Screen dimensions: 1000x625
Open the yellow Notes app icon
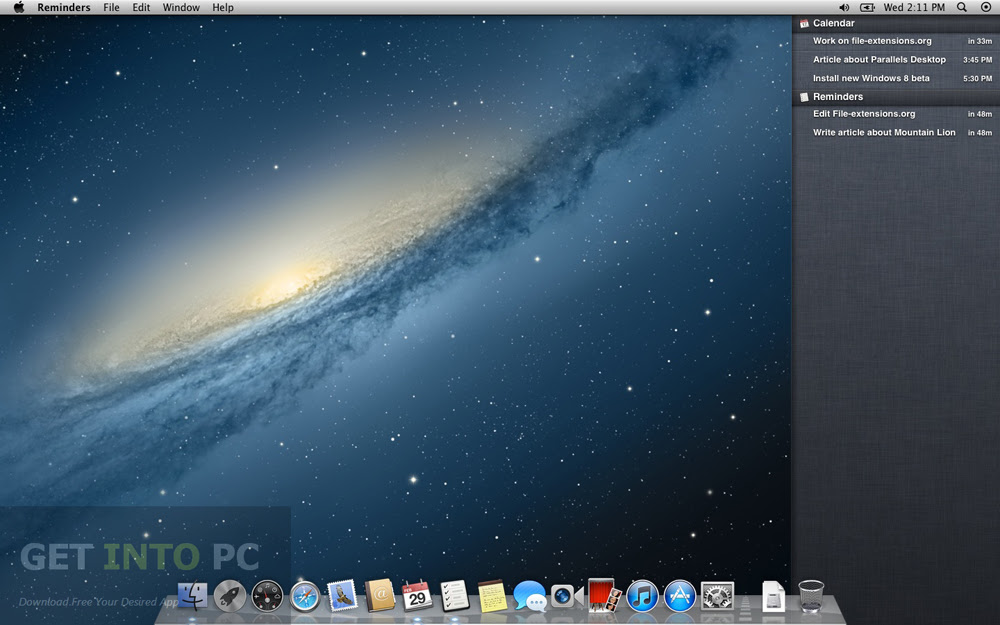(492, 596)
